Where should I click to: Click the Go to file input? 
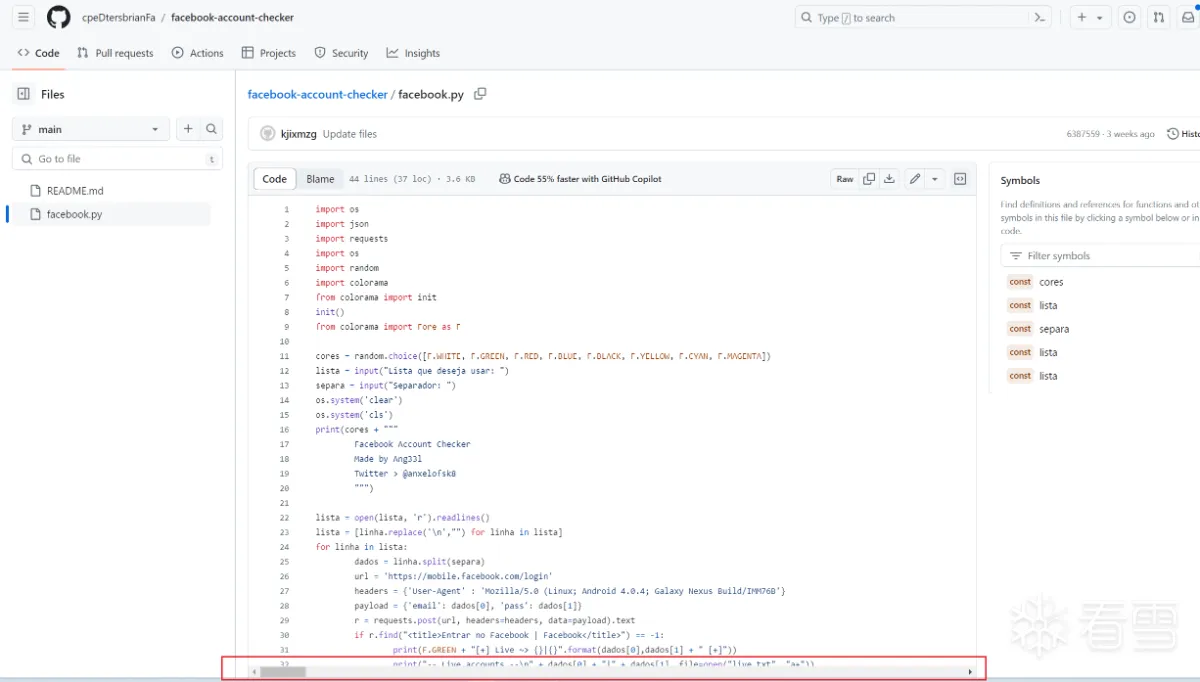click(117, 159)
